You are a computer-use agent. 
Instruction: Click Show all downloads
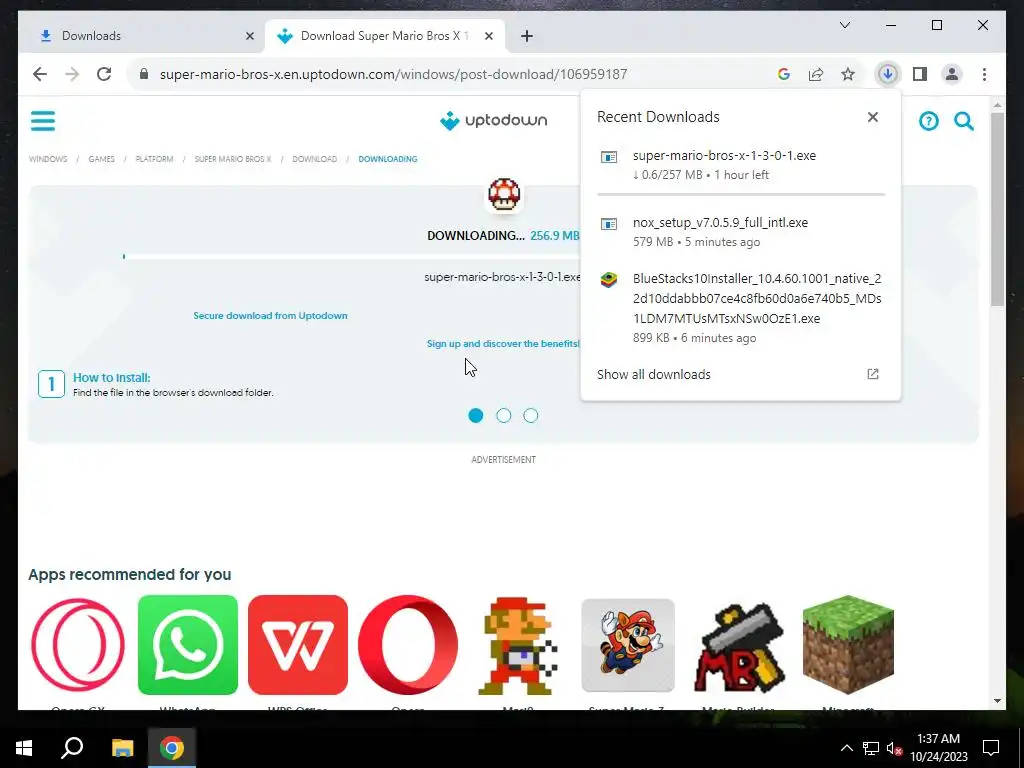654,374
